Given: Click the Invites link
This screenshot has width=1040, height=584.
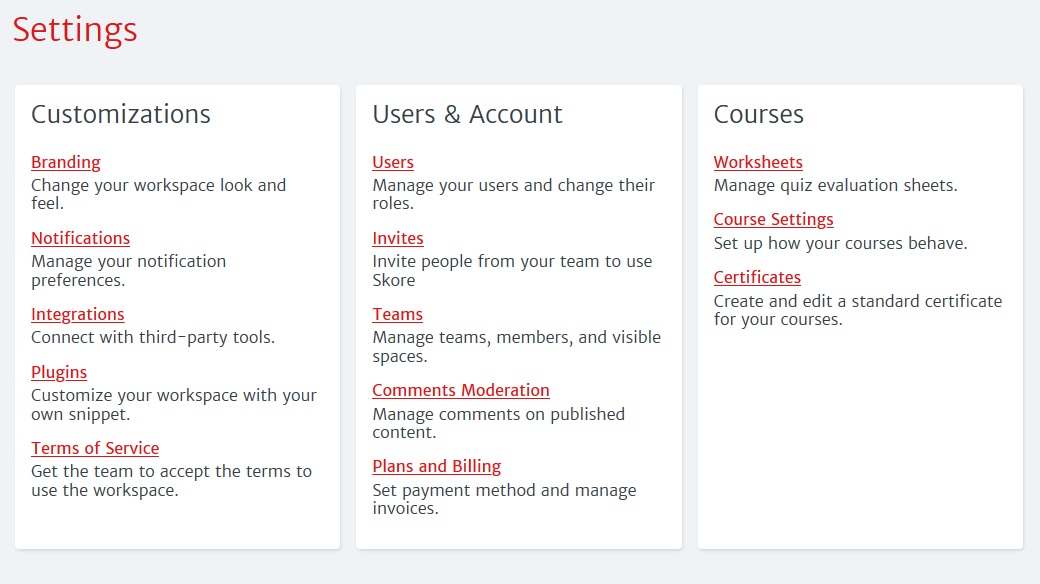Looking at the screenshot, I should click(398, 238).
